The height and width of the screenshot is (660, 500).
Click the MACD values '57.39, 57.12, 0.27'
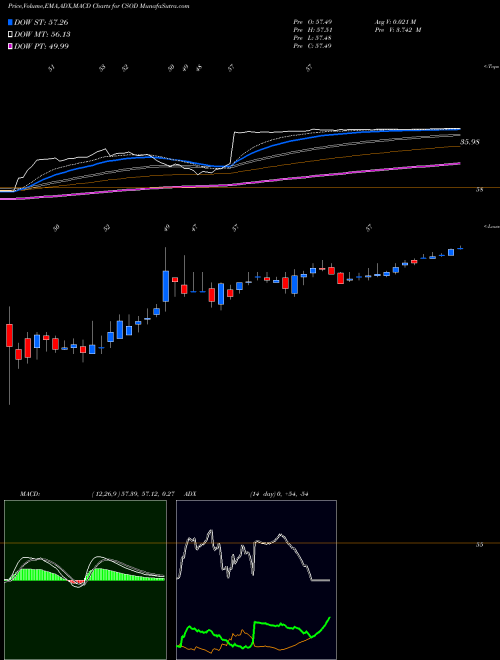149,494
